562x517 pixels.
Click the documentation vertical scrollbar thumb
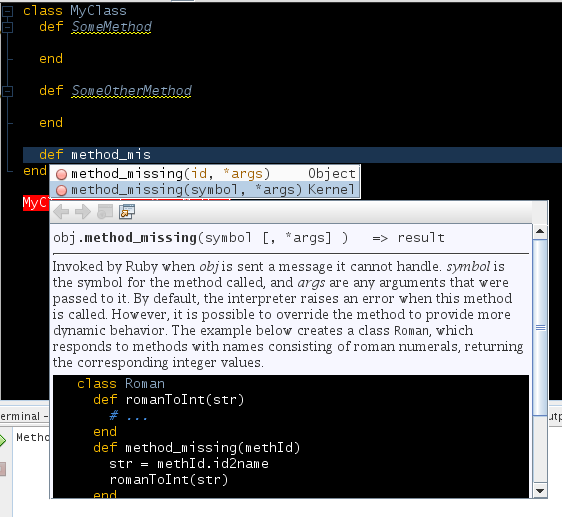pos(540,328)
